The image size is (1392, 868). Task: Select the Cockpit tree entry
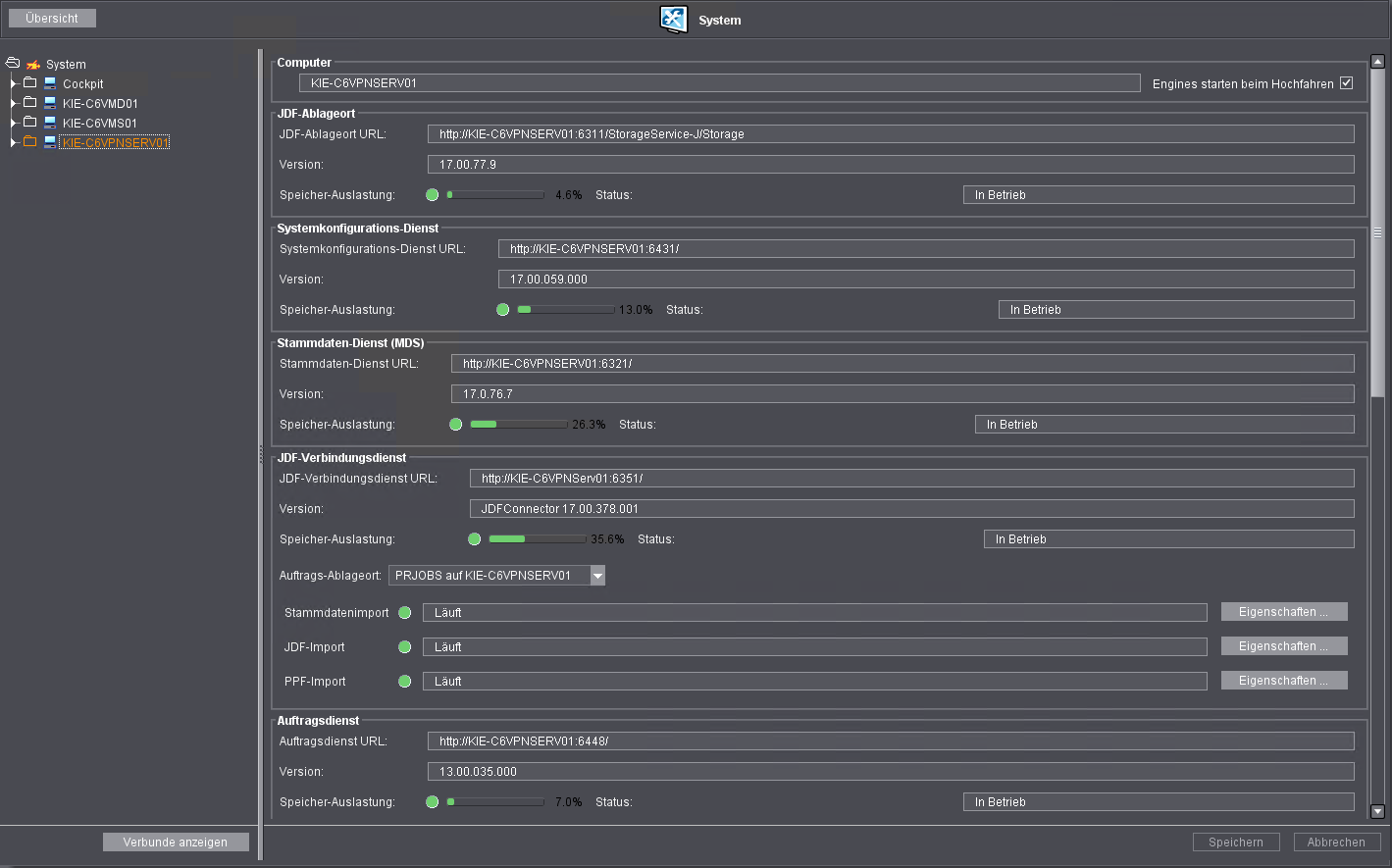(83, 84)
